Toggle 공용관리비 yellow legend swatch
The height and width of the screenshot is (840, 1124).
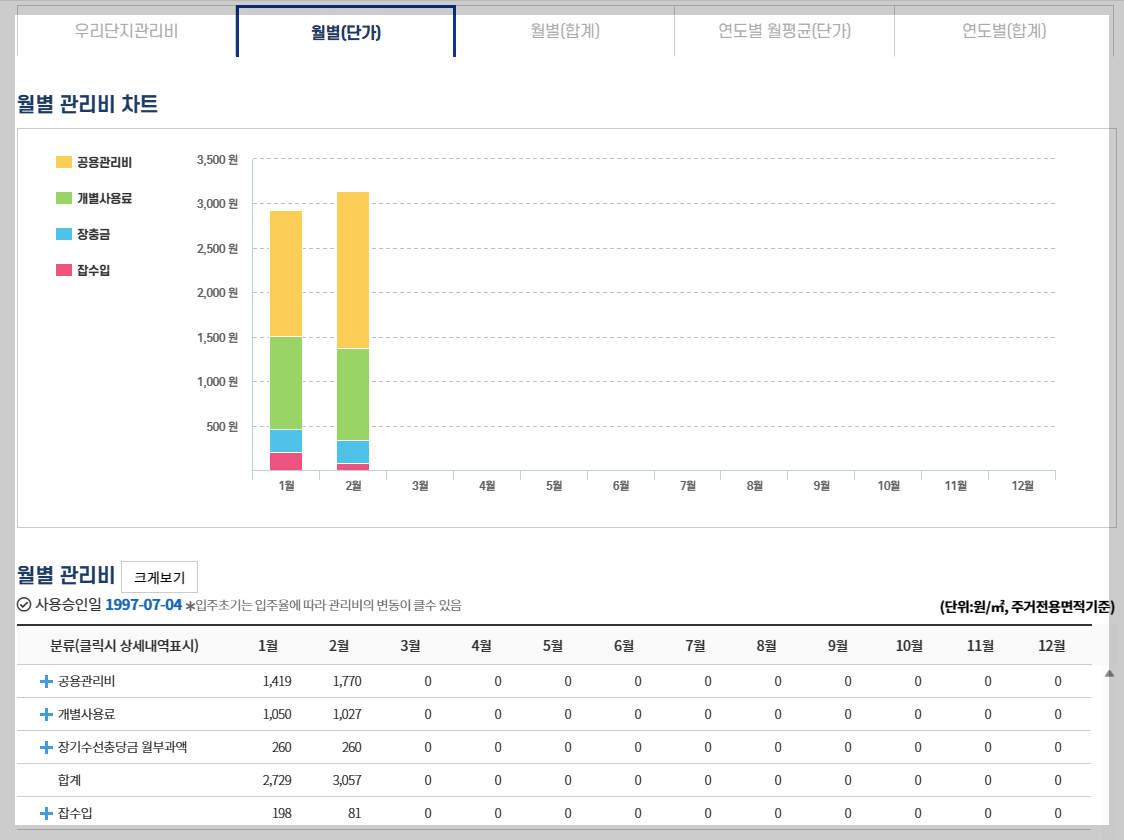64,162
